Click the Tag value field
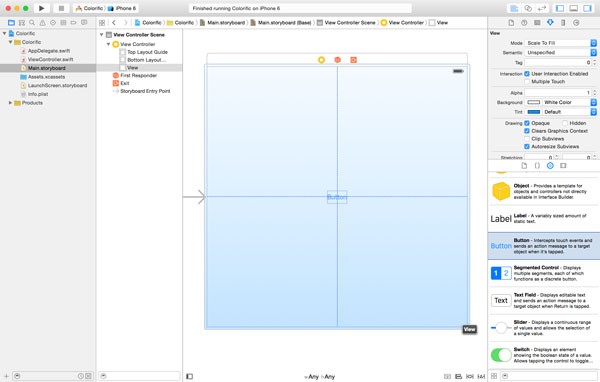 pyautogui.click(x=558, y=62)
